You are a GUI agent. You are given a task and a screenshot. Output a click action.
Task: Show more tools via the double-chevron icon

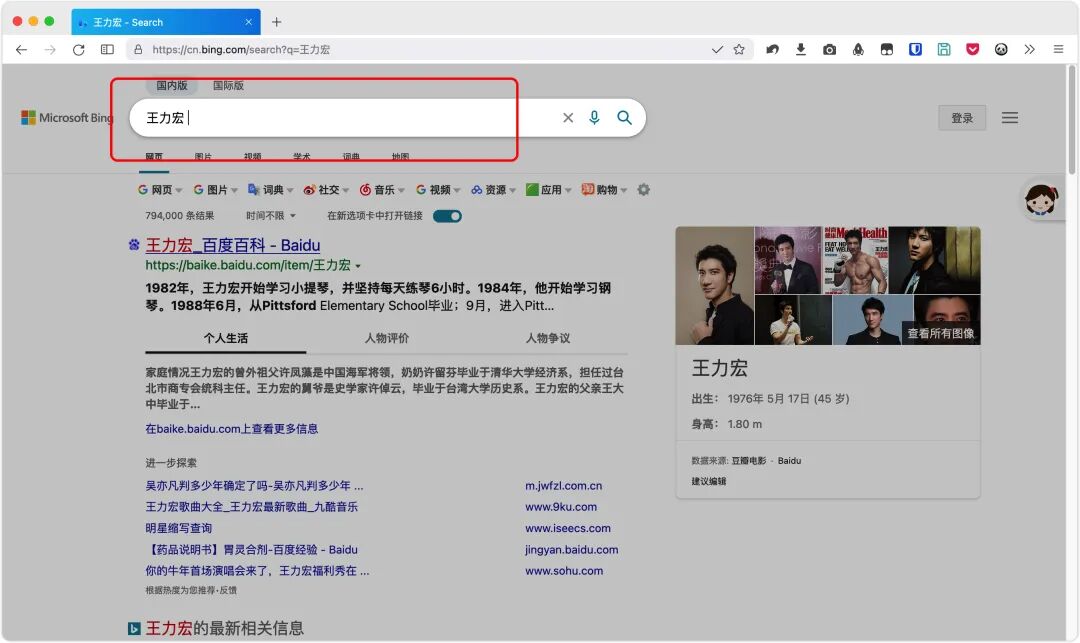(x=1030, y=50)
